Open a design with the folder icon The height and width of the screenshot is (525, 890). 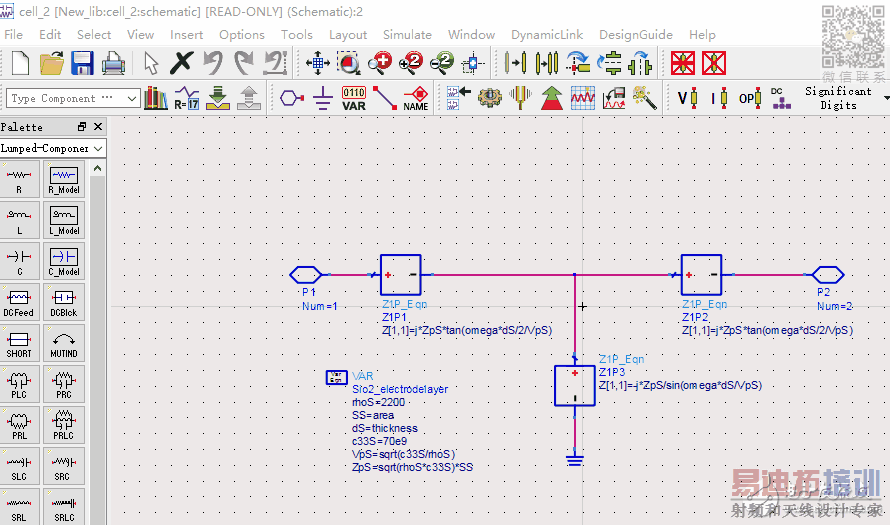tap(52, 63)
